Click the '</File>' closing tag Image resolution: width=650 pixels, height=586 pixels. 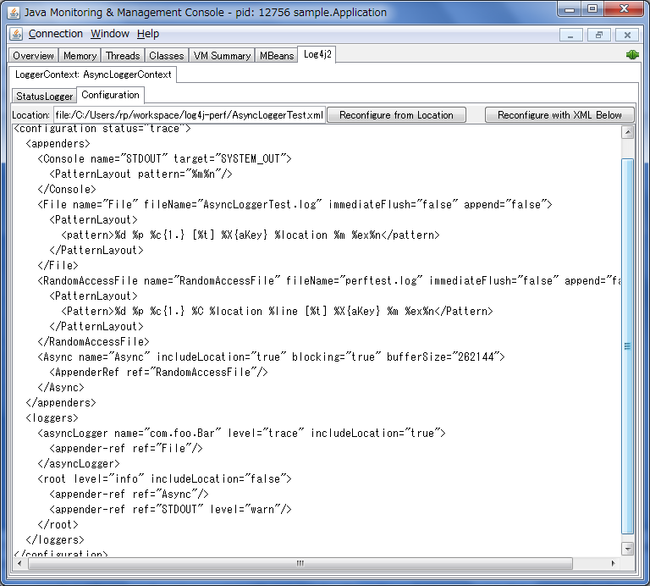pos(58,266)
